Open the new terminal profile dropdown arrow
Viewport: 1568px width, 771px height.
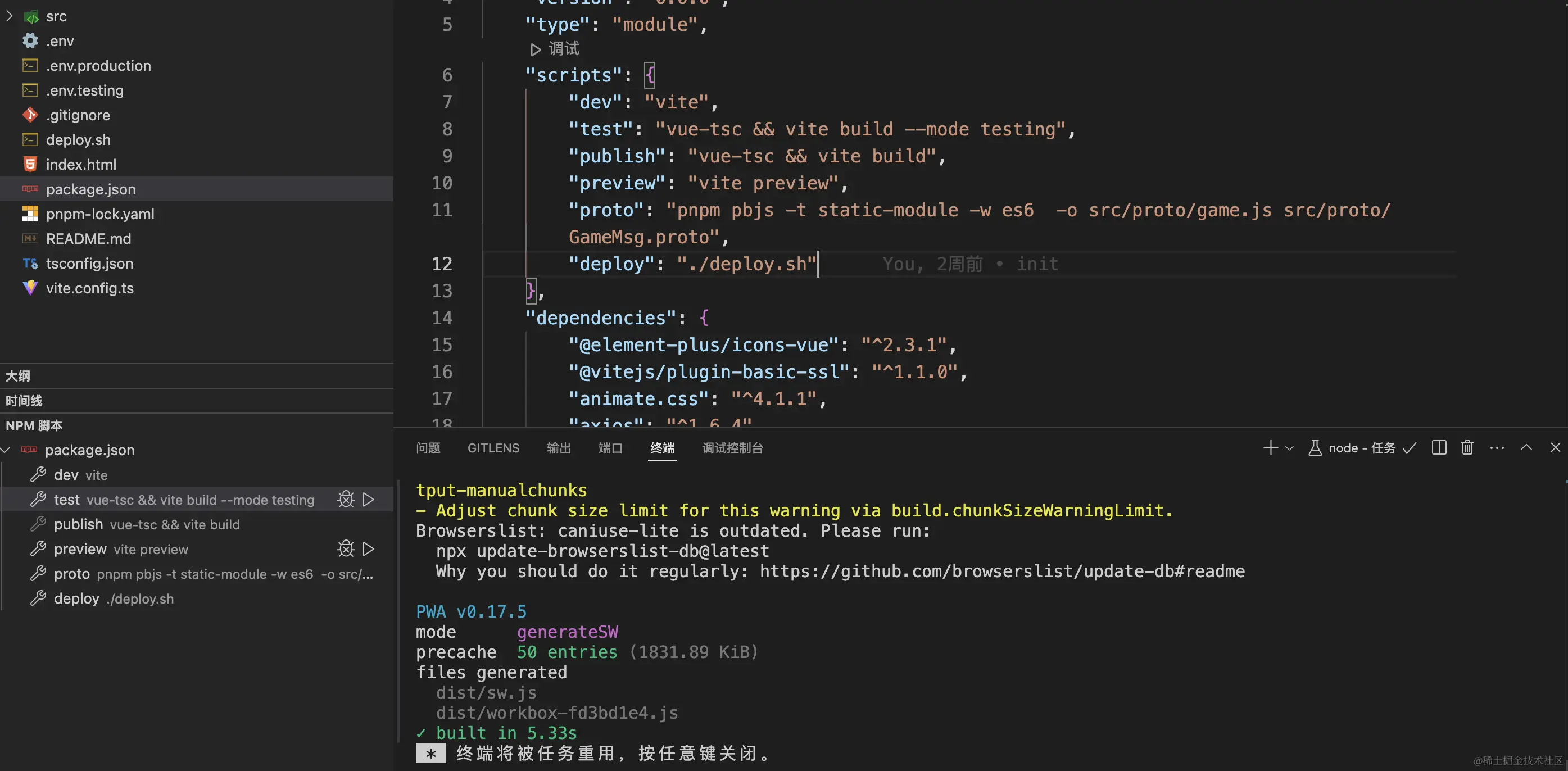coord(1289,448)
